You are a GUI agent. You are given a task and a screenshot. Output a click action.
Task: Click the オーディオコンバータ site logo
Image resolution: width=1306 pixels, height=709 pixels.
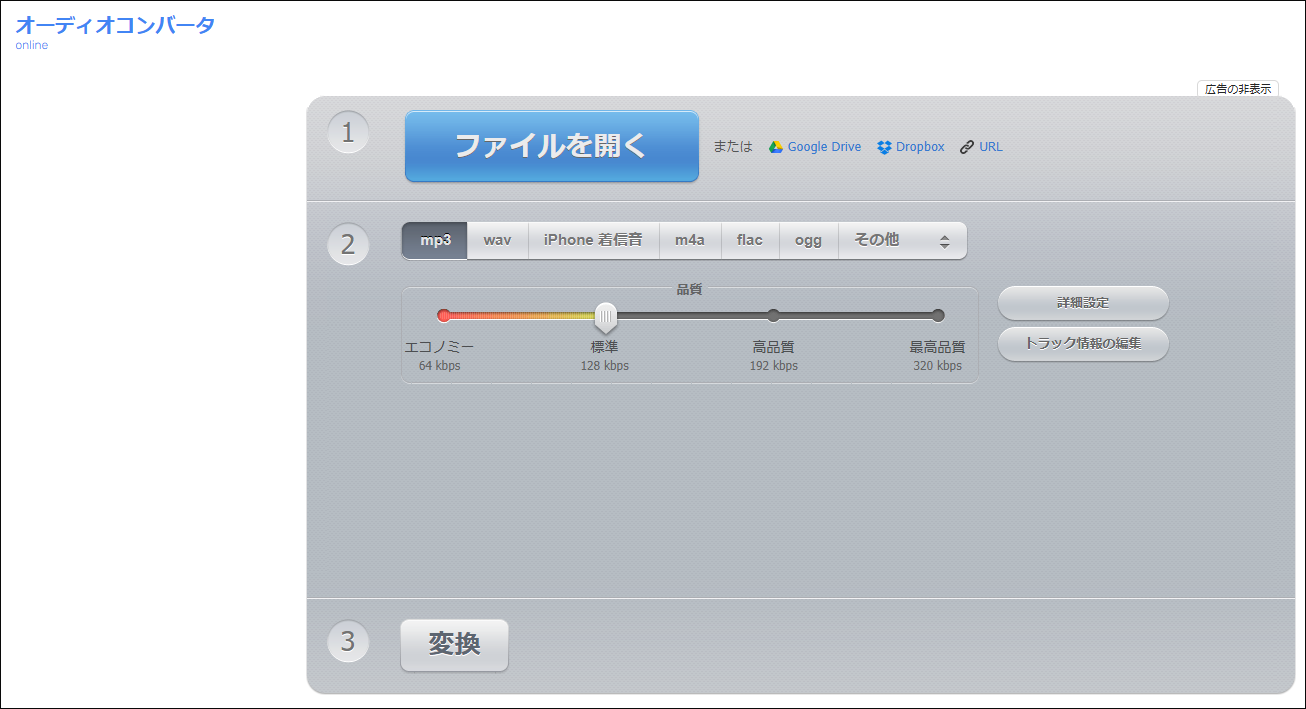[115, 25]
